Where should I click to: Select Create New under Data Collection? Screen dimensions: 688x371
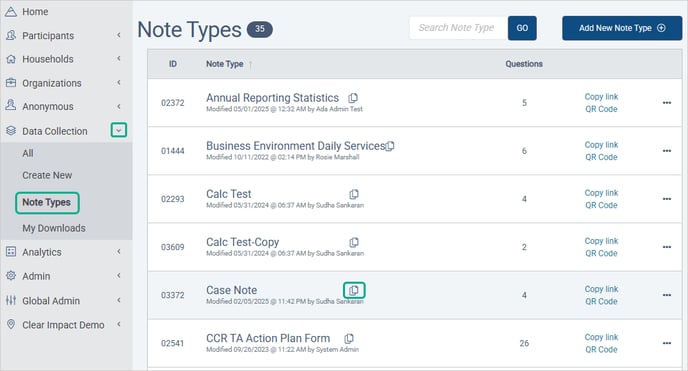47,175
